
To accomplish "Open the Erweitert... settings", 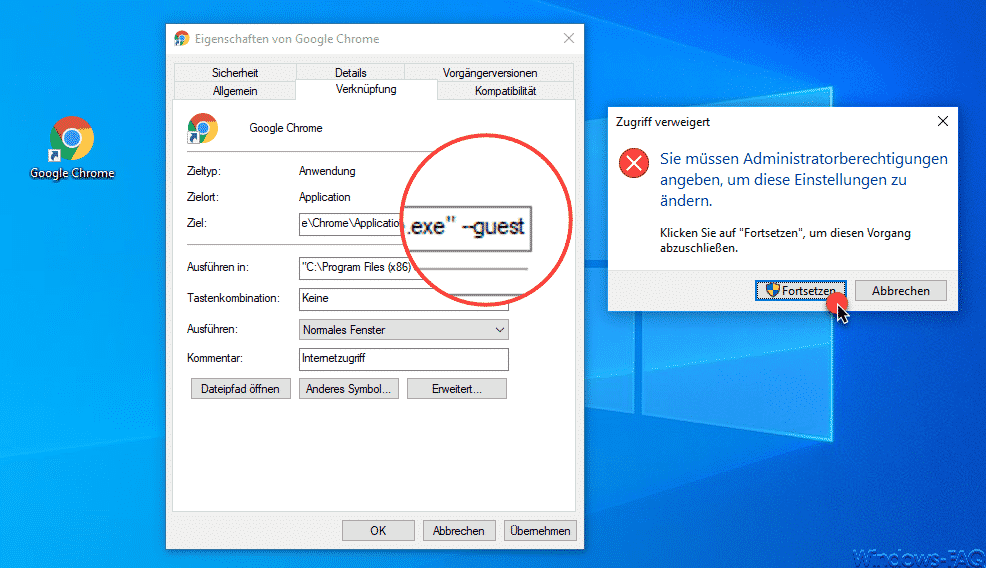I will click(x=457, y=389).
